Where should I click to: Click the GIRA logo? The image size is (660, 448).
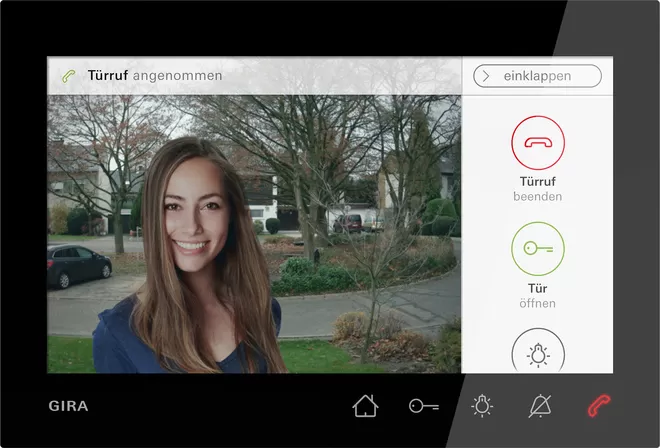(x=68, y=406)
